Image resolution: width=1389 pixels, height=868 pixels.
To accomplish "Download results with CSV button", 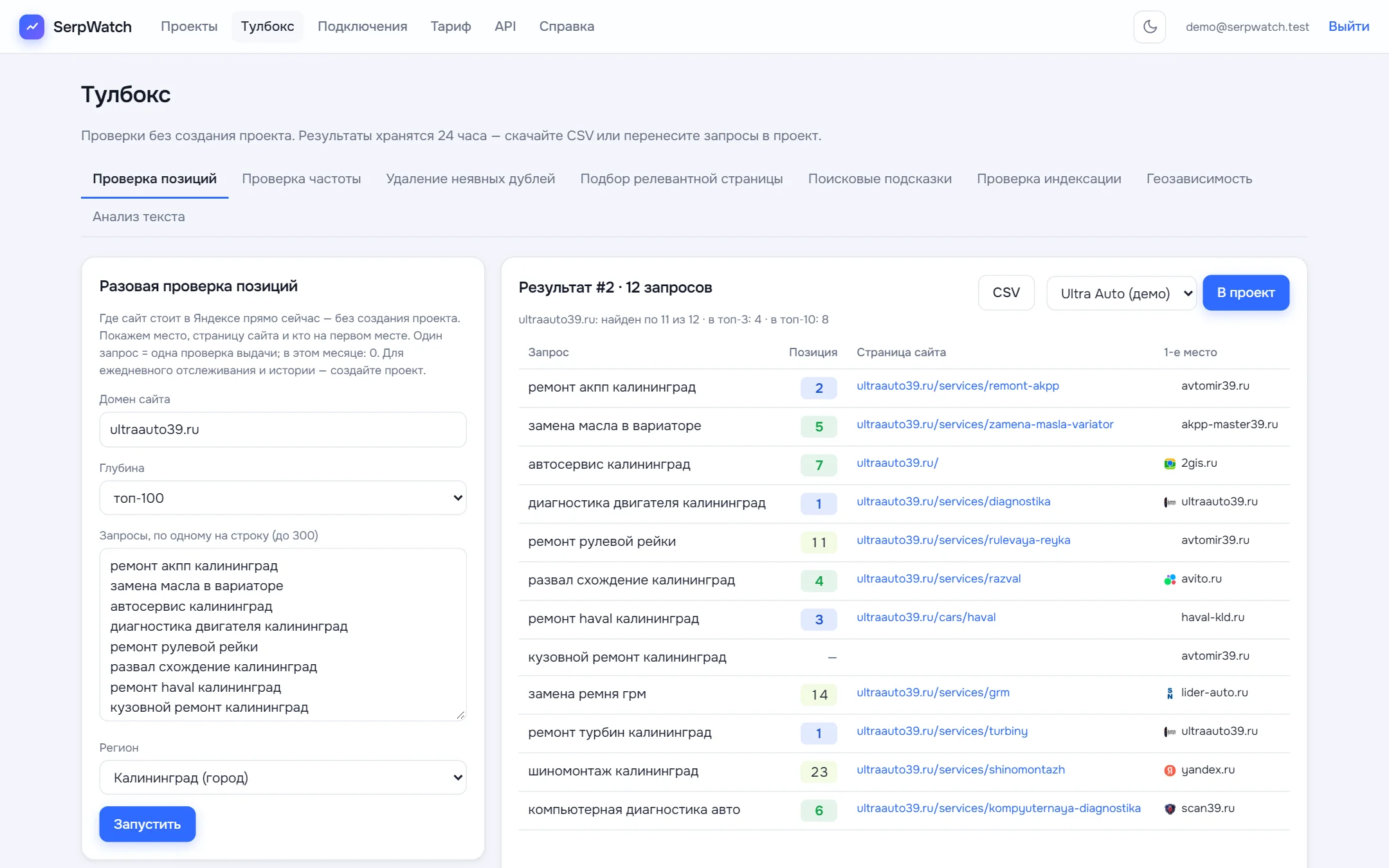I will point(1006,293).
